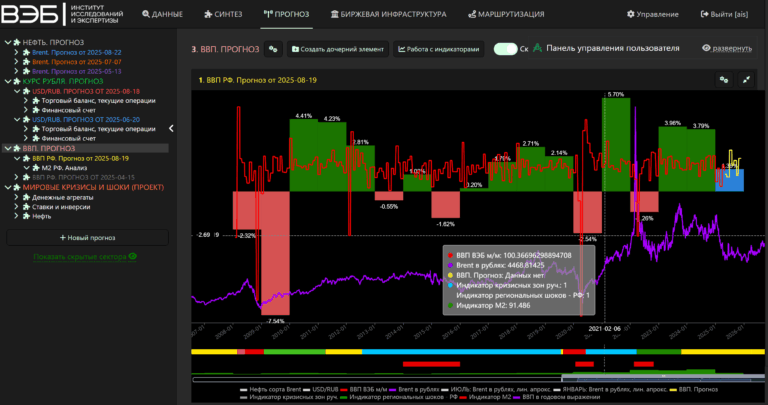Click puzzle icon of МИРОВЫЕ КРИЗИСЫ И ШОКИ
768x405 pixels.
(x=17, y=187)
